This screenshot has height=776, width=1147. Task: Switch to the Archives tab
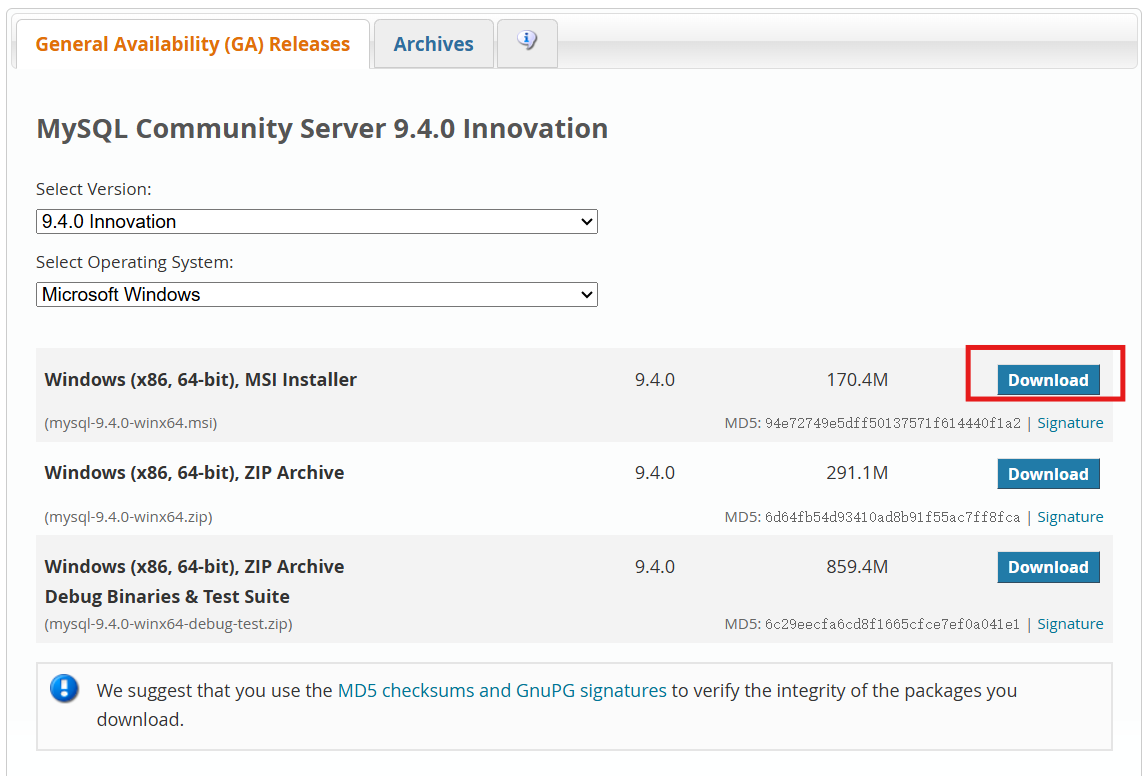click(434, 44)
